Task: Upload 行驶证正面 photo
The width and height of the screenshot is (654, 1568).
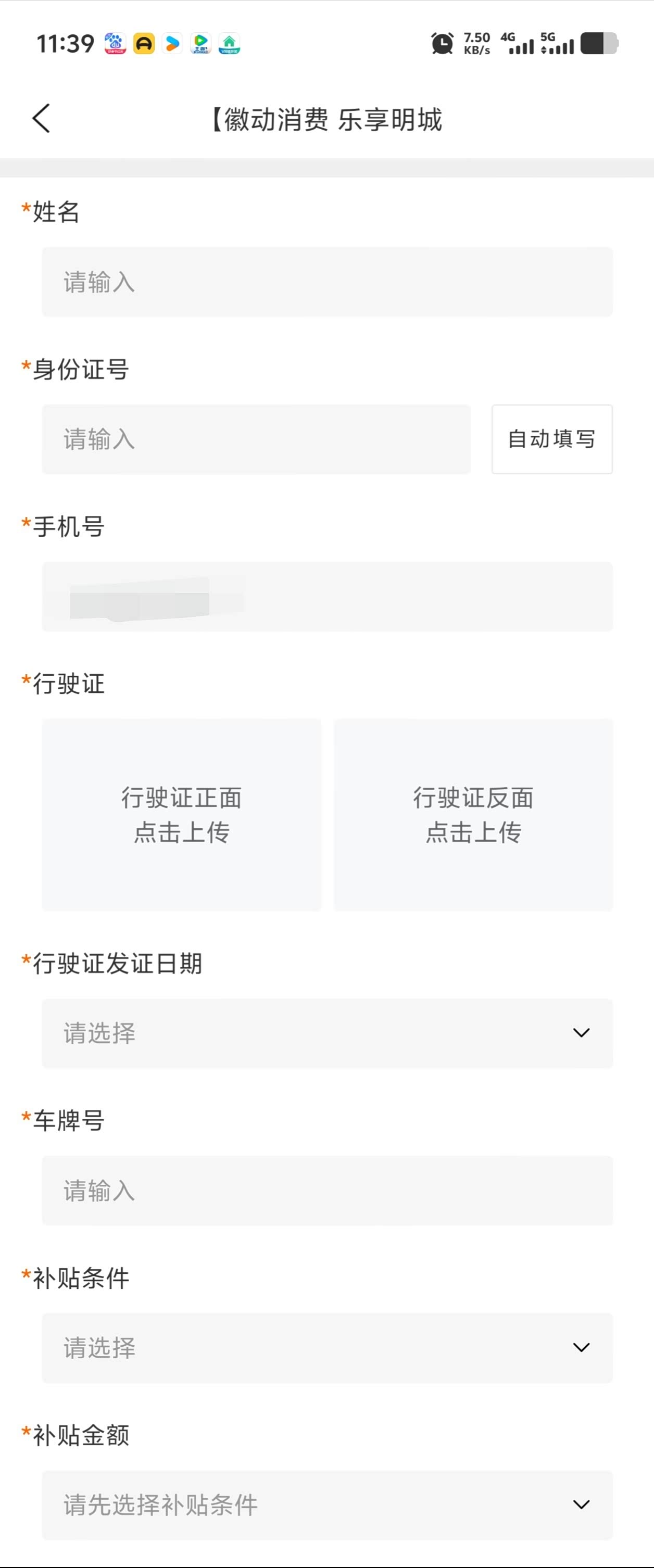Action: point(181,814)
